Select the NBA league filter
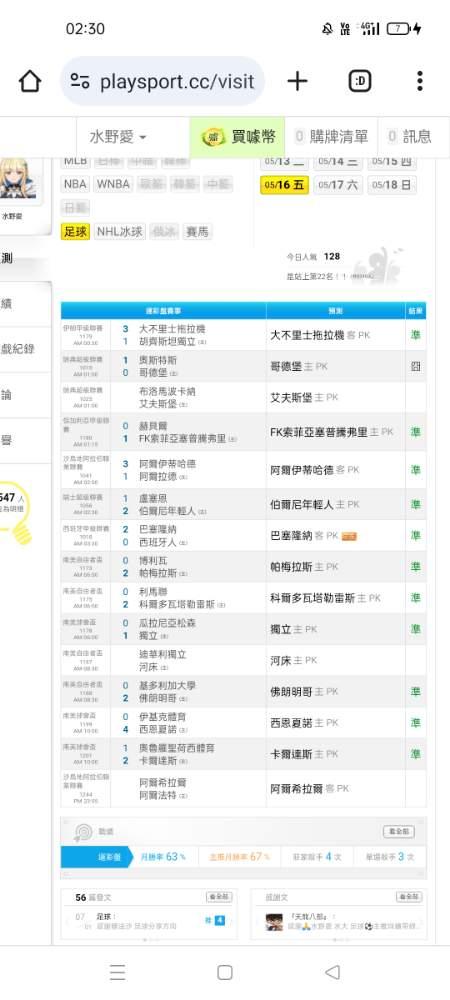 tap(75, 184)
